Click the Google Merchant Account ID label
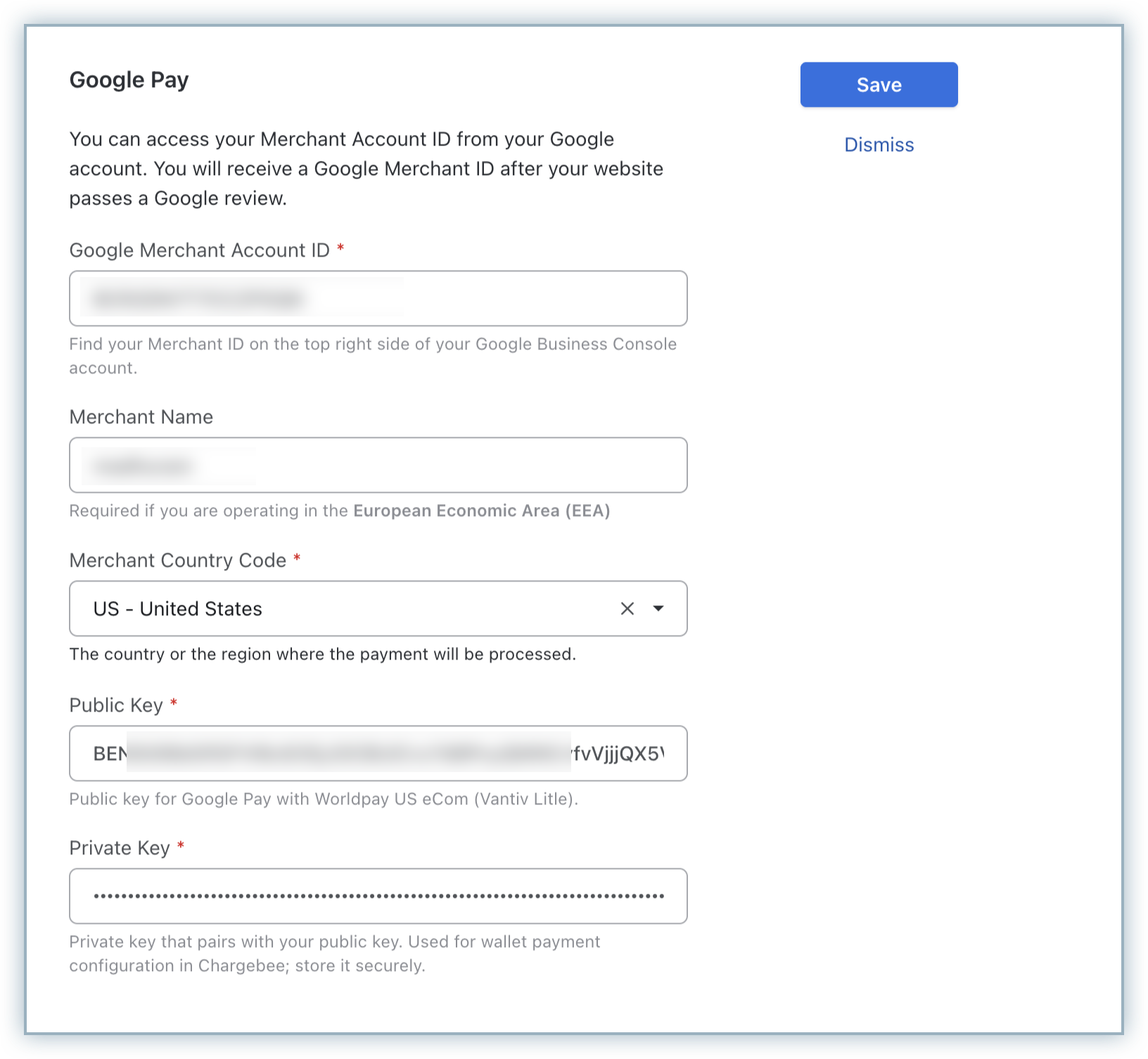Viewport: 1148px width, 1059px height. 200,250
